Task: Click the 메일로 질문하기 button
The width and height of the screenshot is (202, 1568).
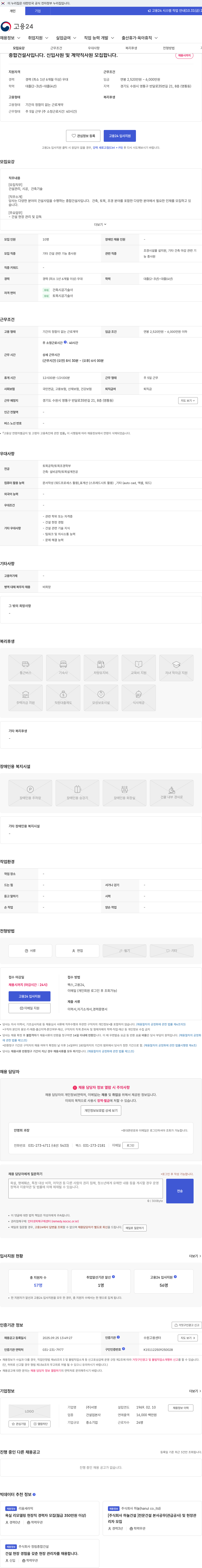Action: [134, 1228]
